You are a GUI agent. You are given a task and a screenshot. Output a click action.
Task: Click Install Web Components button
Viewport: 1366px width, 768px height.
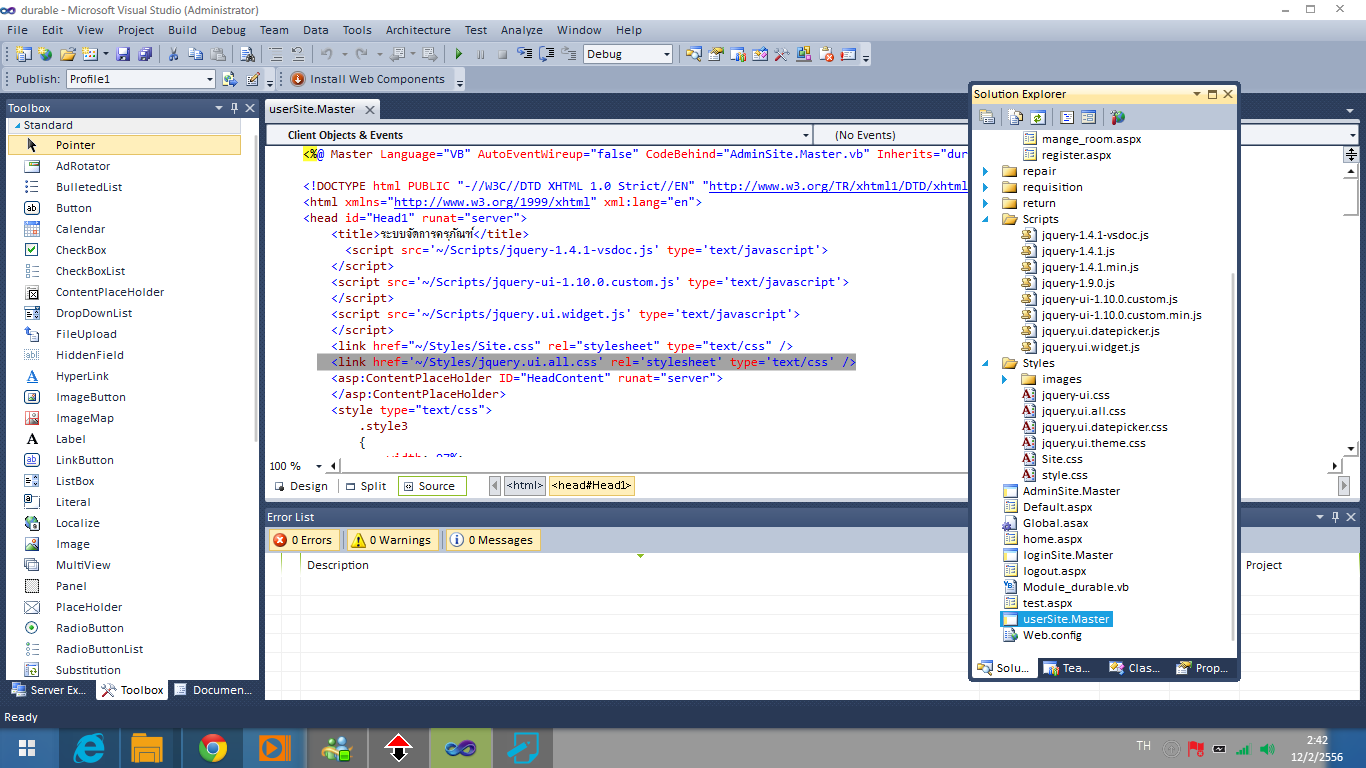click(368, 79)
